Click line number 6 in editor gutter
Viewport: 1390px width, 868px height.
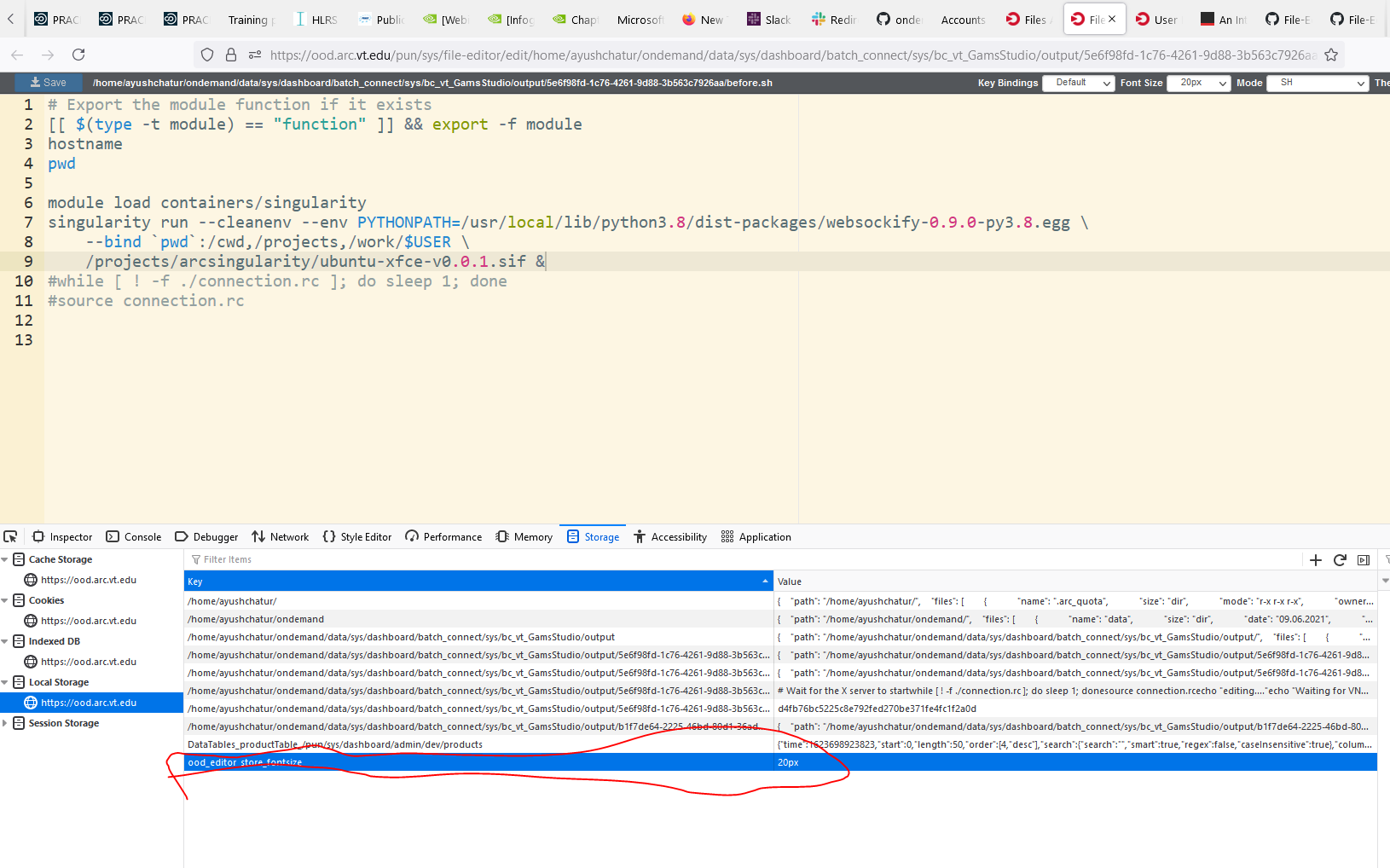(x=28, y=202)
